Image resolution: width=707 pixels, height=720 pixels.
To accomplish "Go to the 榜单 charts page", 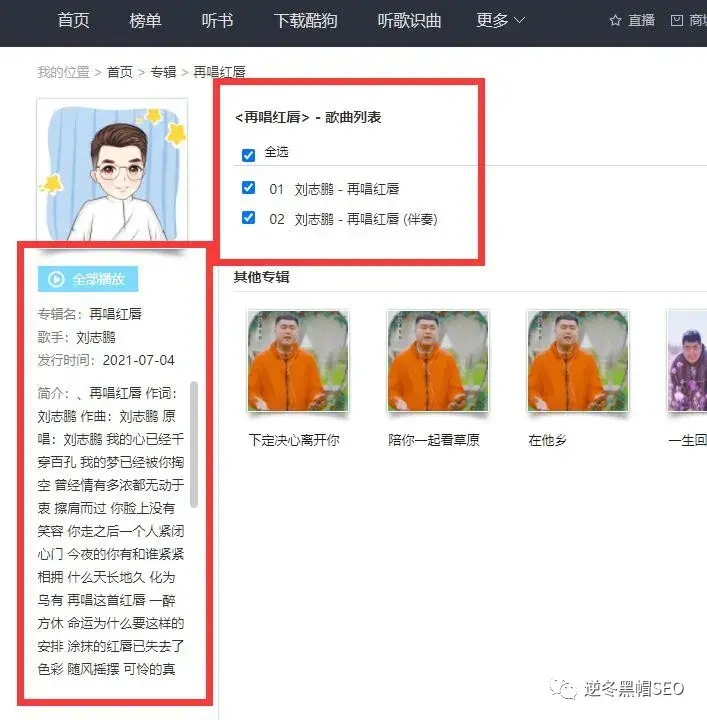I will point(146,21).
